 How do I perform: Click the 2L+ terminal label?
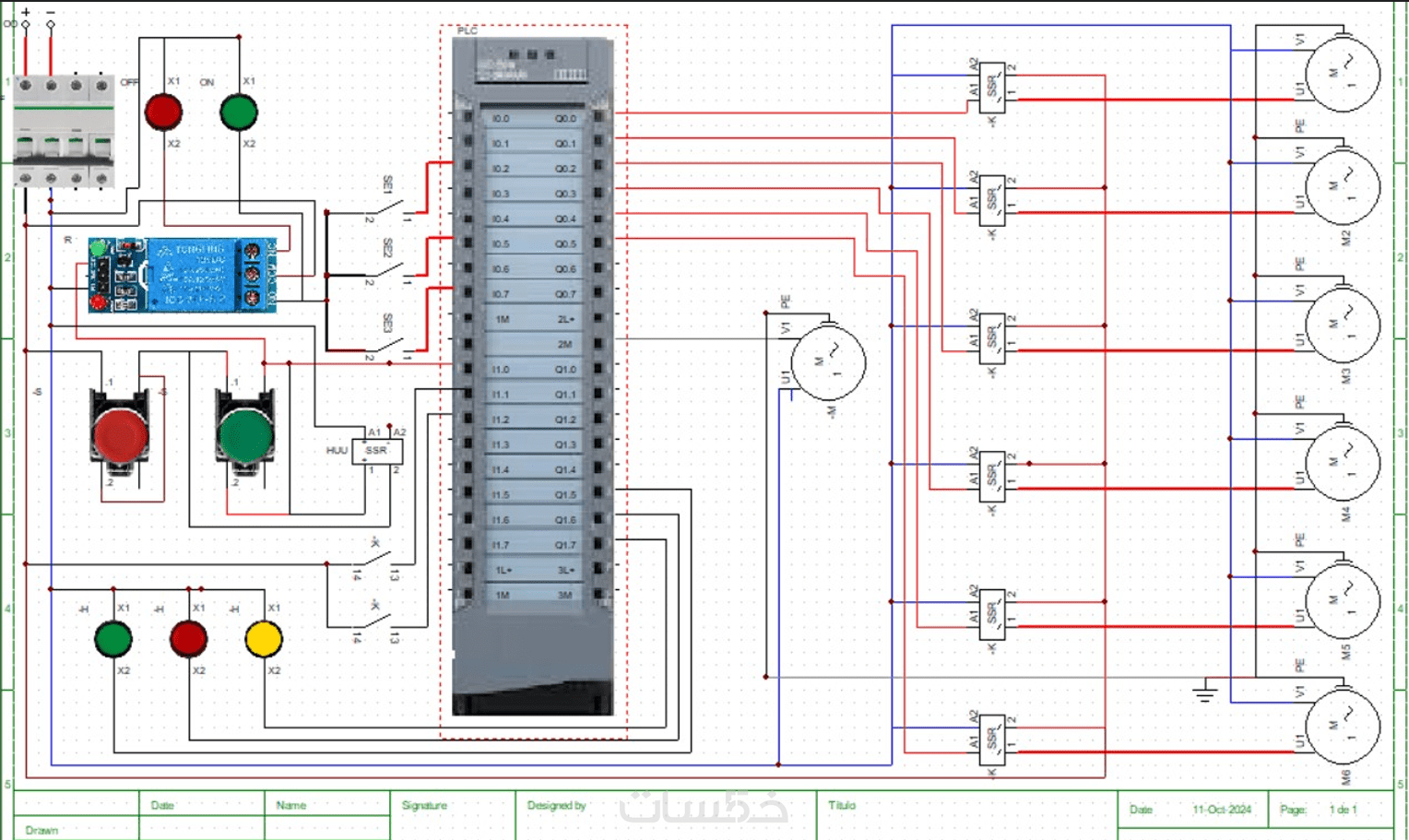point(566,319)
